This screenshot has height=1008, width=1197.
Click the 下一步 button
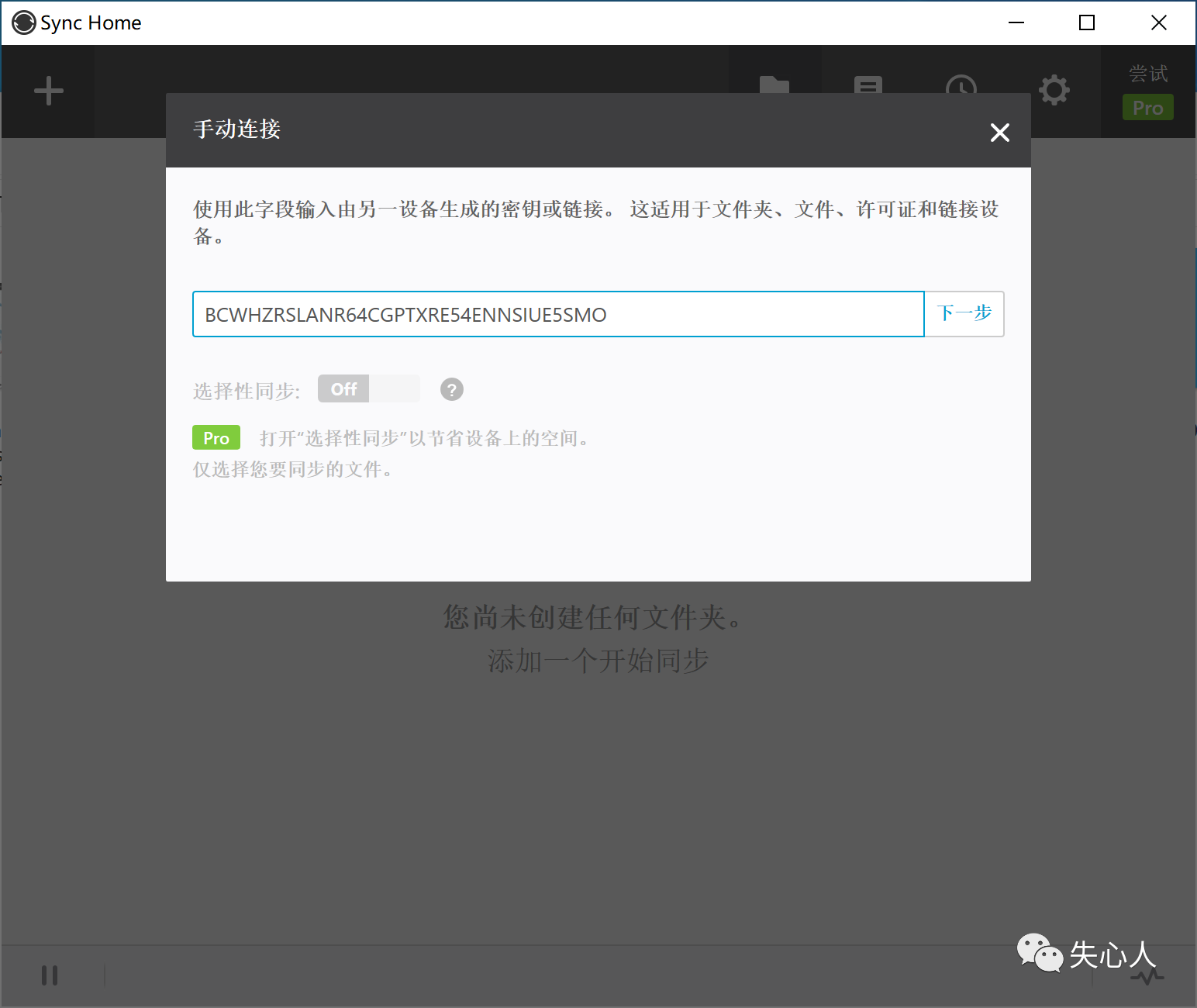coord(964,313)
